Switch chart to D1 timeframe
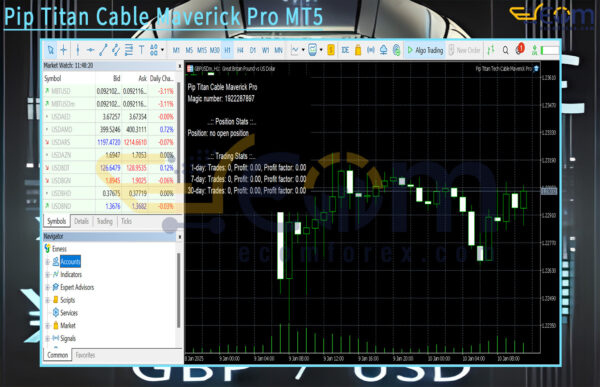This screenshot has height=387, width=600. [x=253, y=50]
